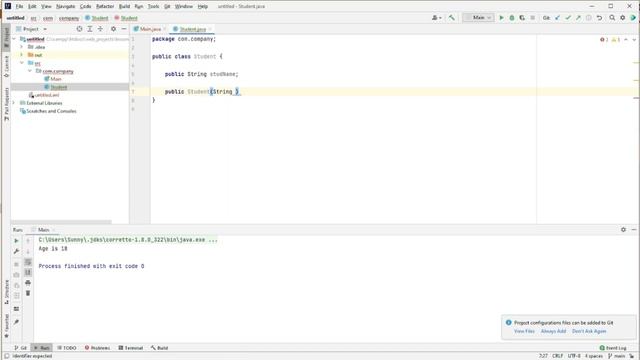Click the Stop icon in the top toolbar

pyautogui.click(x=532, y=18)
